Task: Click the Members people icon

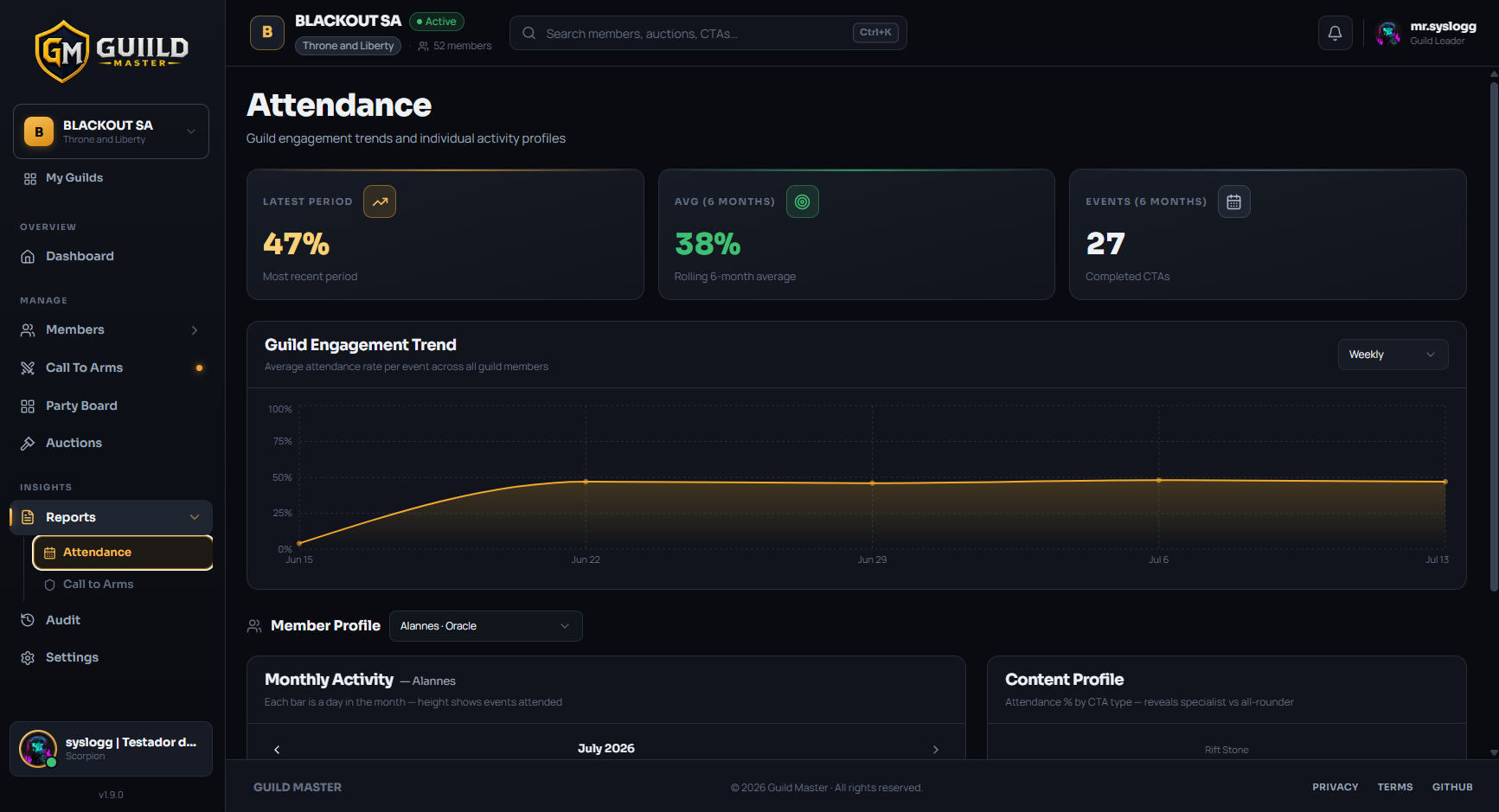Action: click(28, 330)
